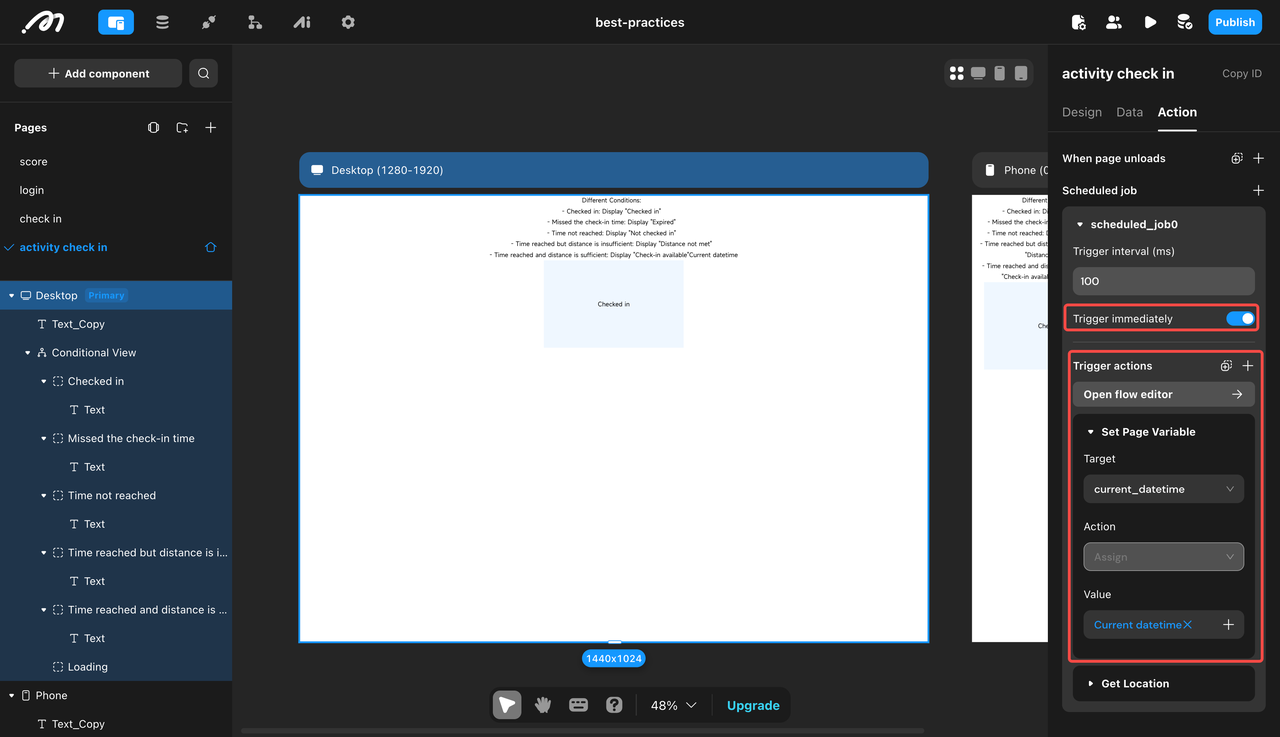
Task: Click the global settings icon beside Pages
Action: pos(153,128)
